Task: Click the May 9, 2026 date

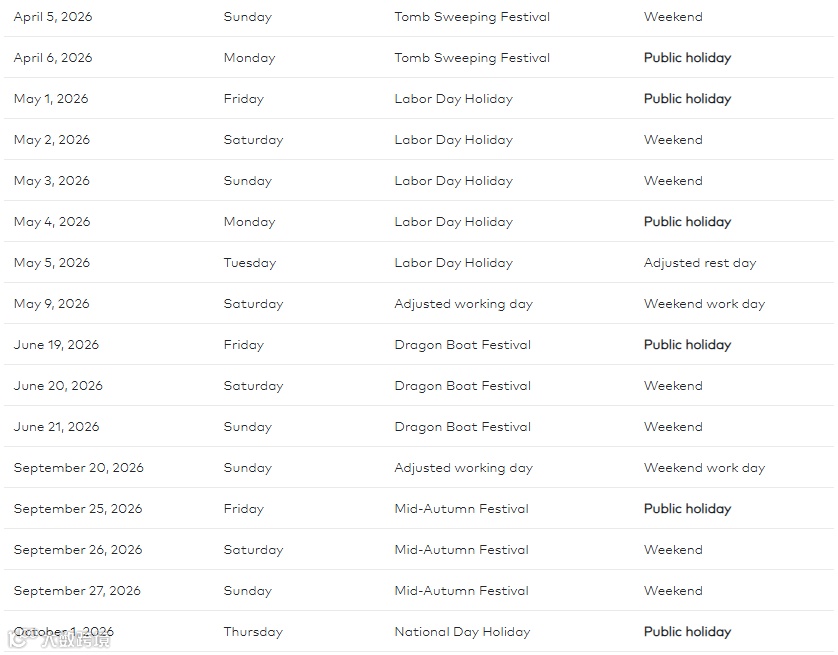Action: [x=52, y=304]
